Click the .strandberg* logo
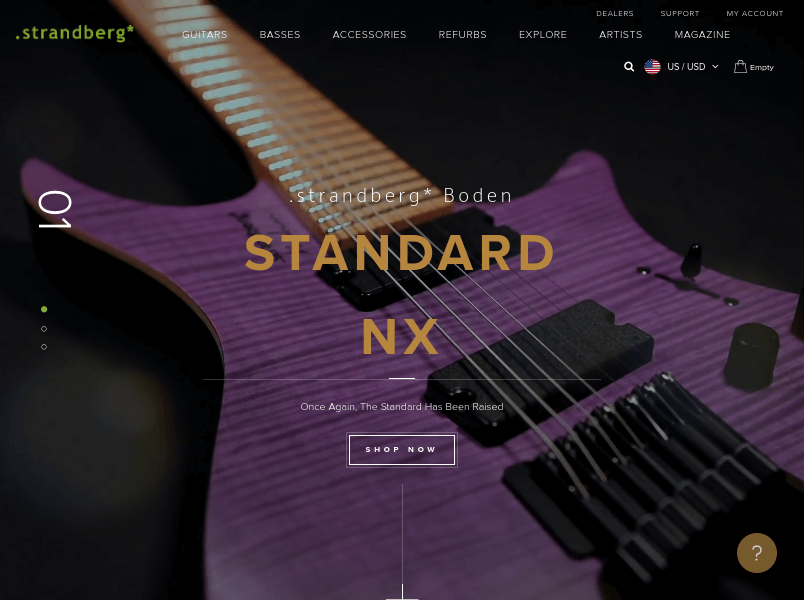This screenshot has height=600, width=804. [x=75, y=33]
